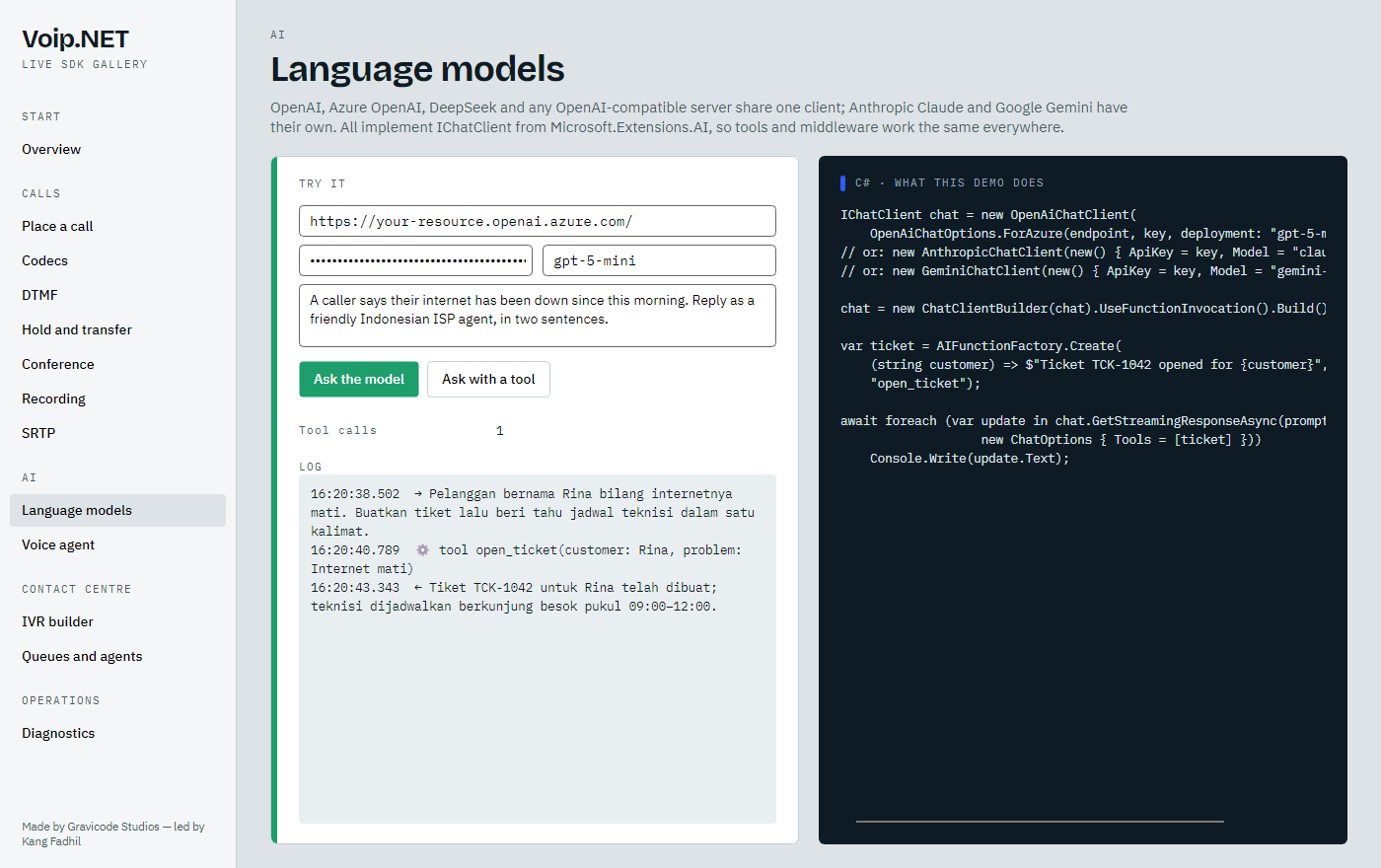
Task: Click log entry timestamp 16:20:43.343
Action: coord(355,588)
